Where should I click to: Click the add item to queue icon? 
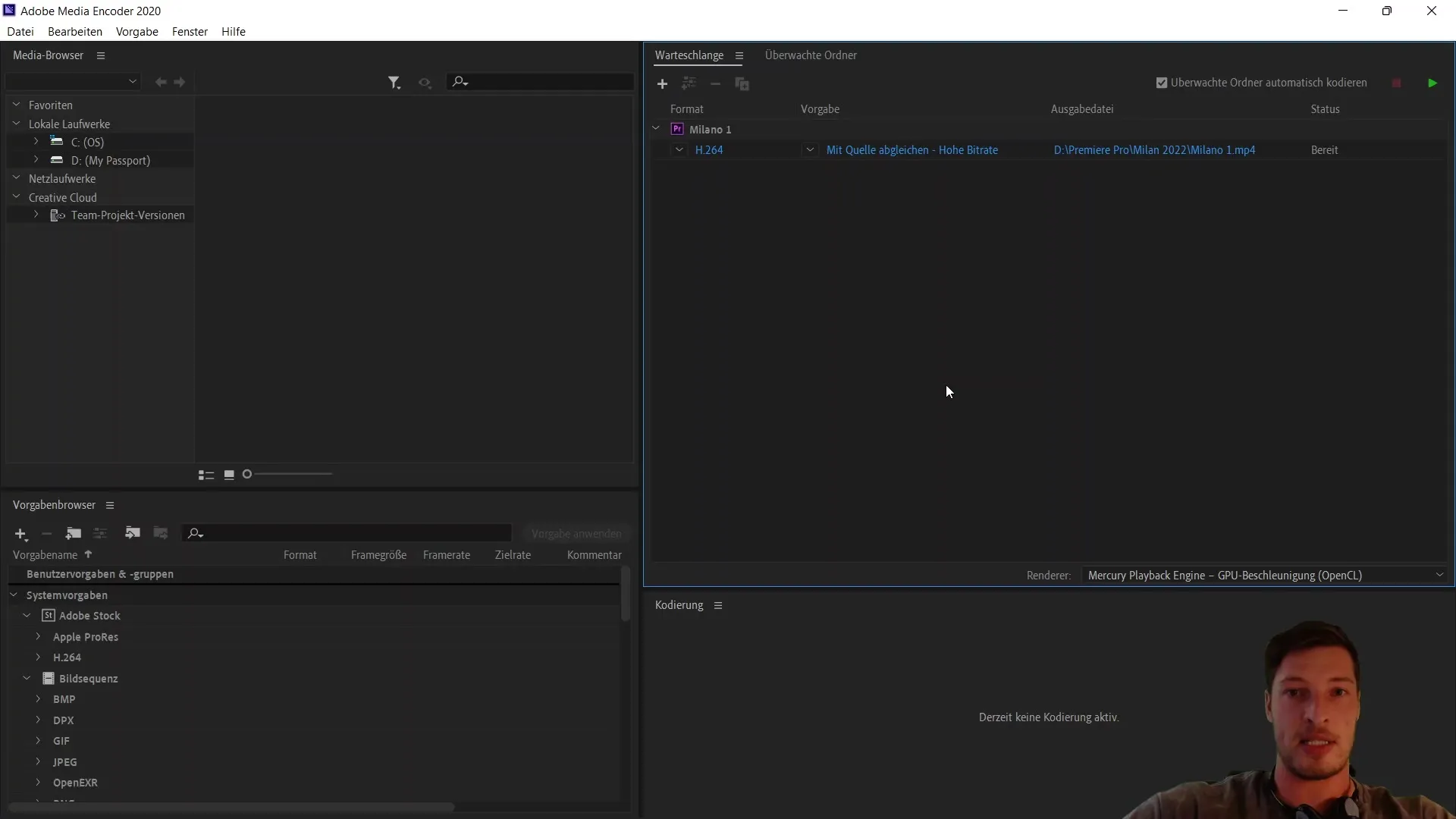pos(662,83)
